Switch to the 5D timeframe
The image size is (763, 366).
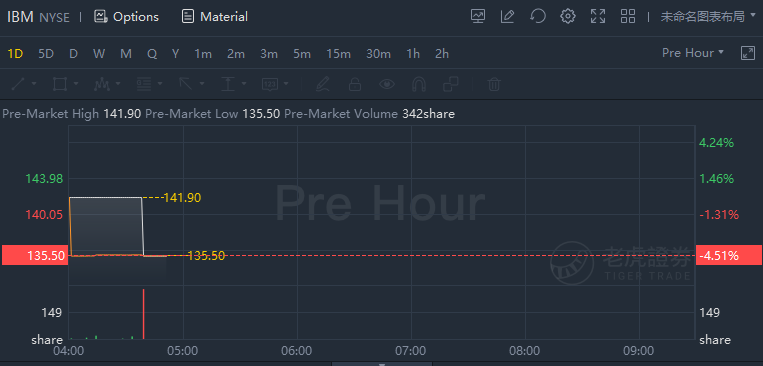(46, 54)
